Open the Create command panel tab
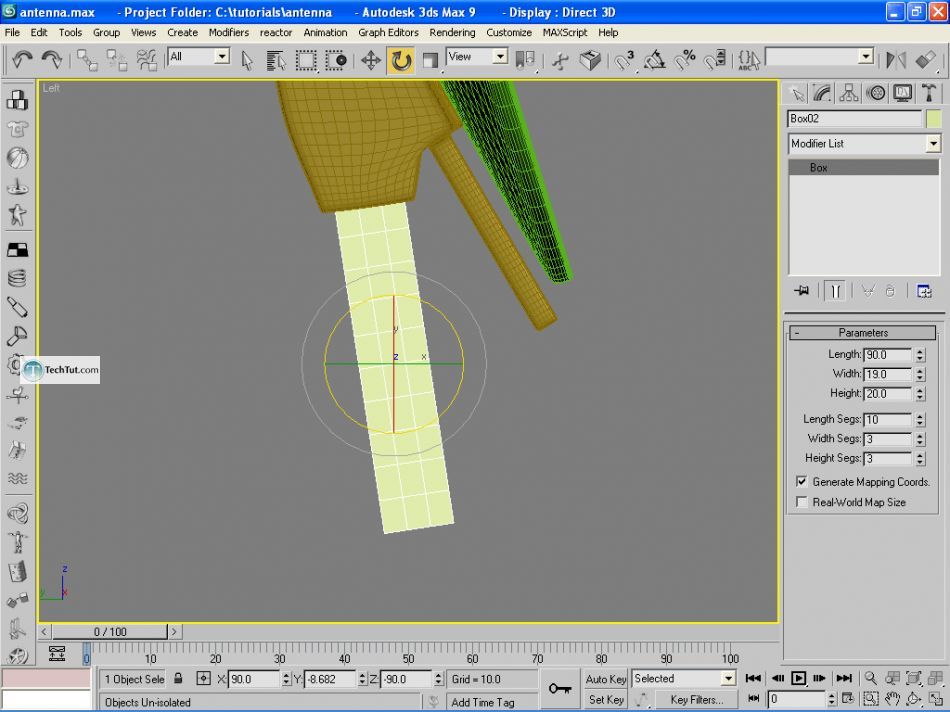Viewport: 950px width, 712px height. click(798, 93)
